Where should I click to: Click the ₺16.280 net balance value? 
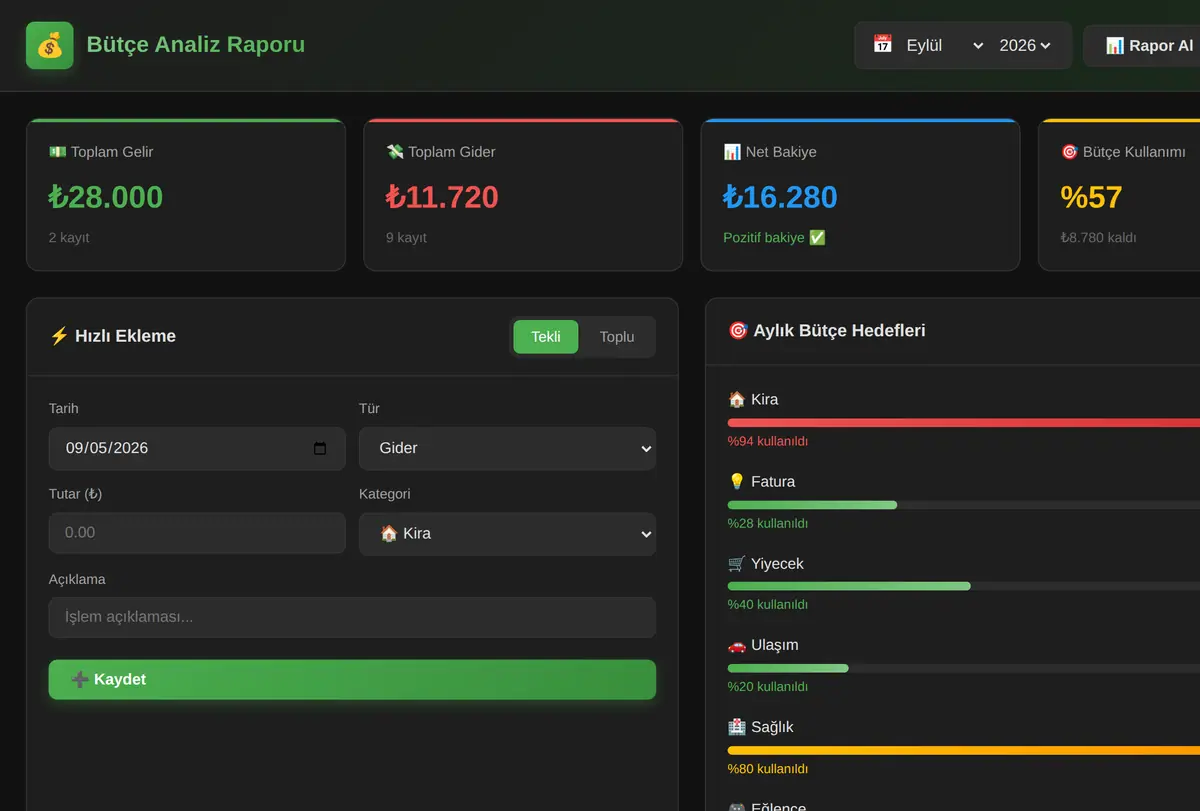point(780,197)
